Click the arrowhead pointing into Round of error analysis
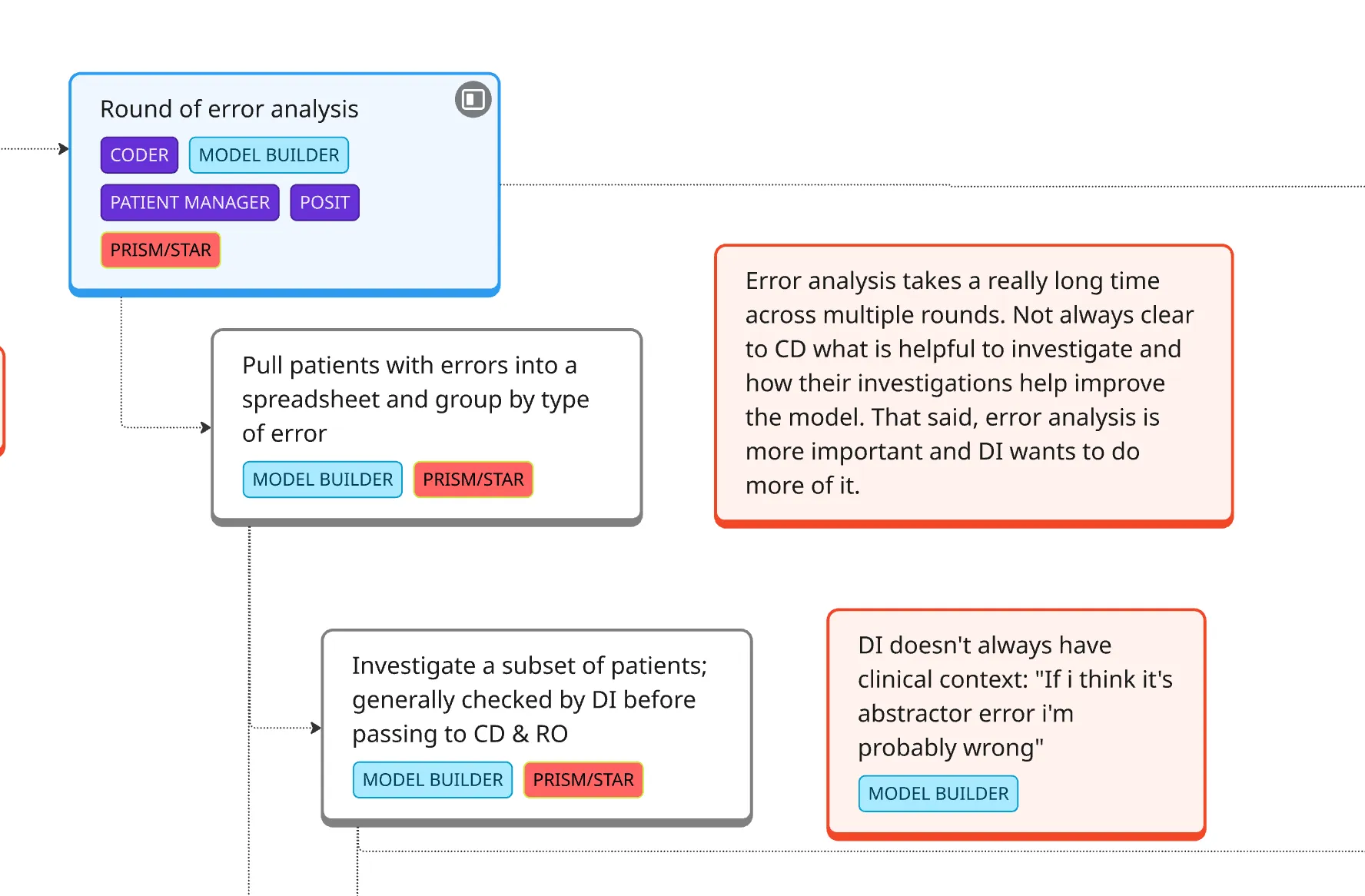 coord(63,149)
